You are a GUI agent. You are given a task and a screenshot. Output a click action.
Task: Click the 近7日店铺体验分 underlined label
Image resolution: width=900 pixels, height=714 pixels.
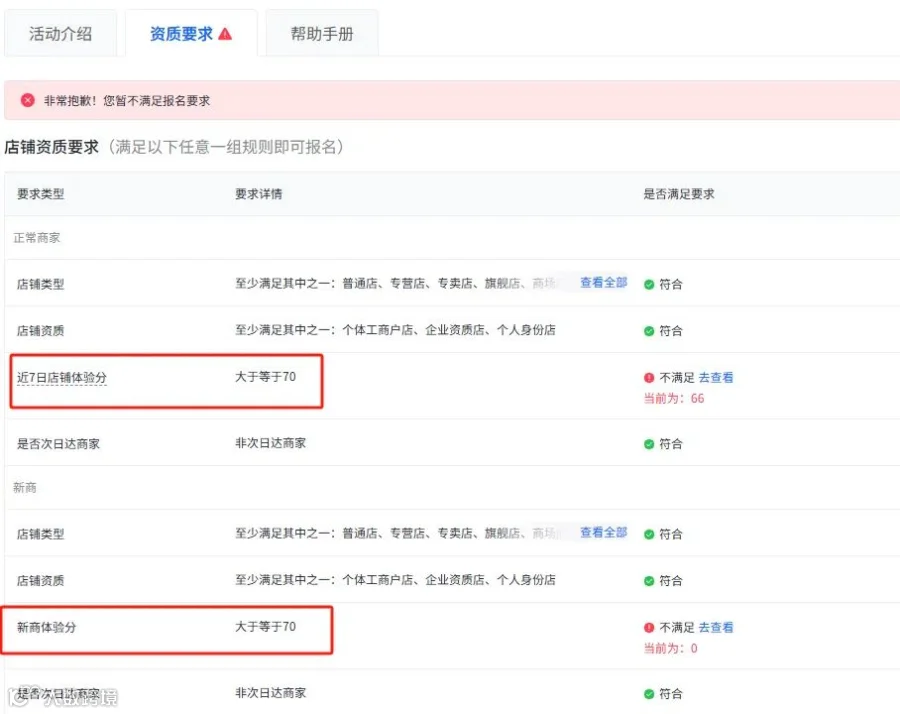coord(62,377)
